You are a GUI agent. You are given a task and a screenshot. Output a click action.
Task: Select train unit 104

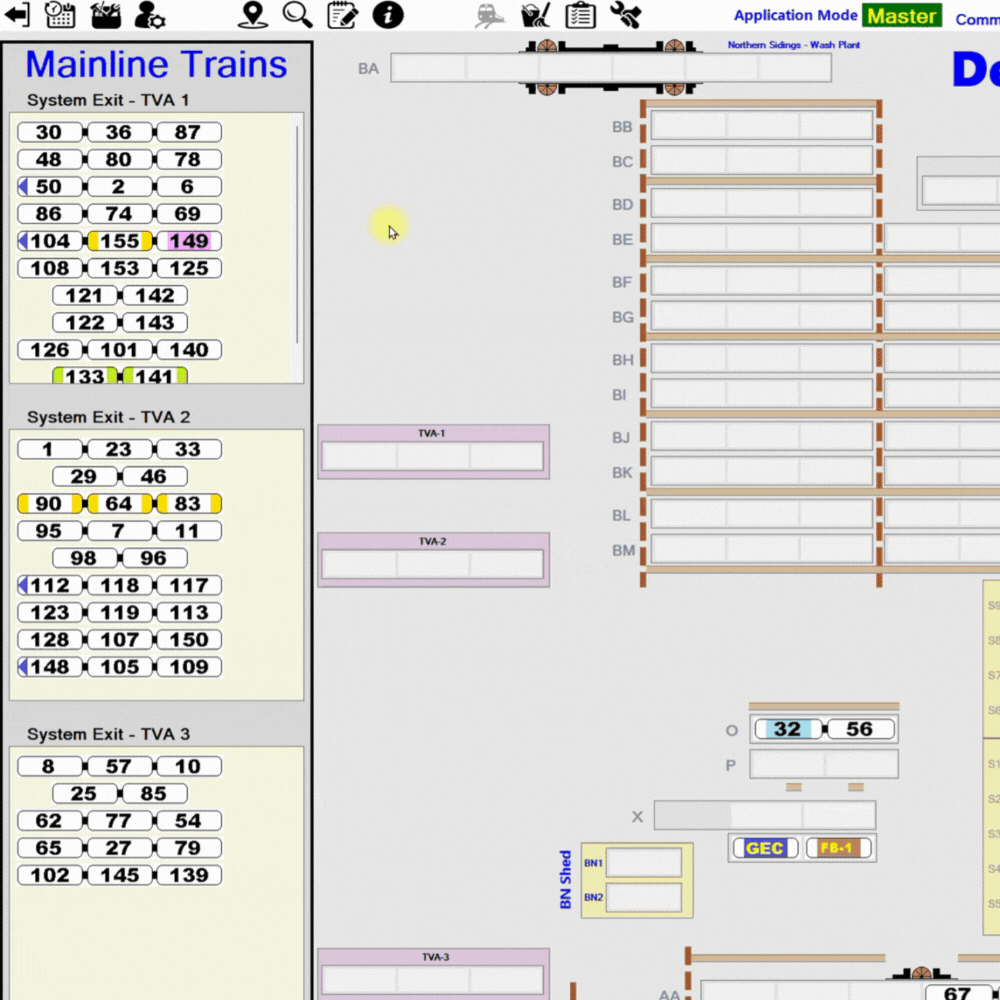49,241
